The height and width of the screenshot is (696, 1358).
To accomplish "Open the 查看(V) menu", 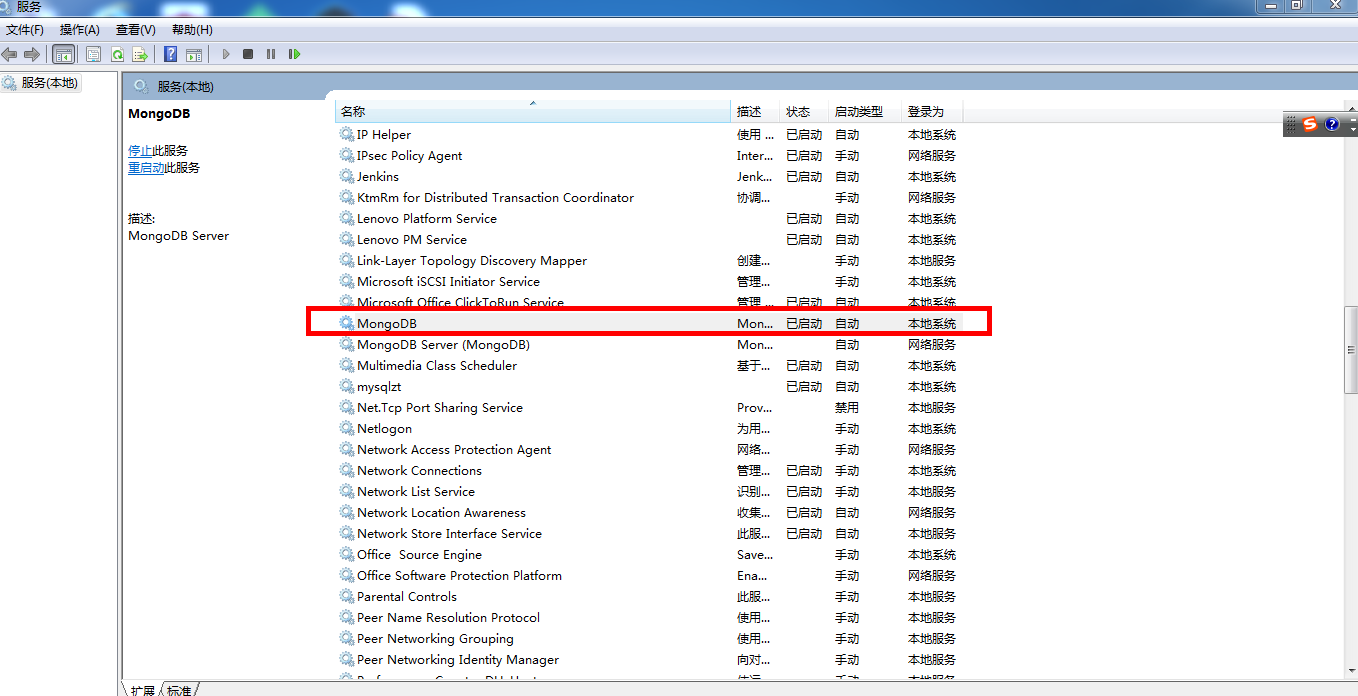I will tap(136, 30).
